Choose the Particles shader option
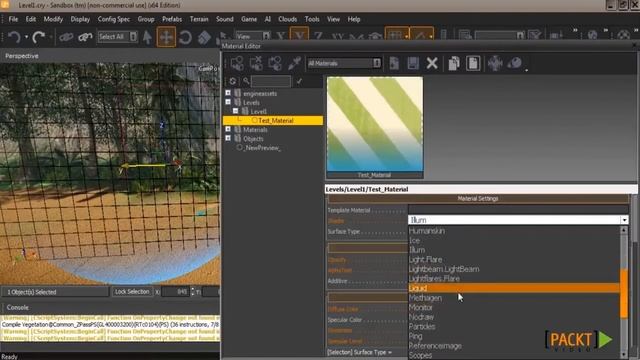 (514, 327)
